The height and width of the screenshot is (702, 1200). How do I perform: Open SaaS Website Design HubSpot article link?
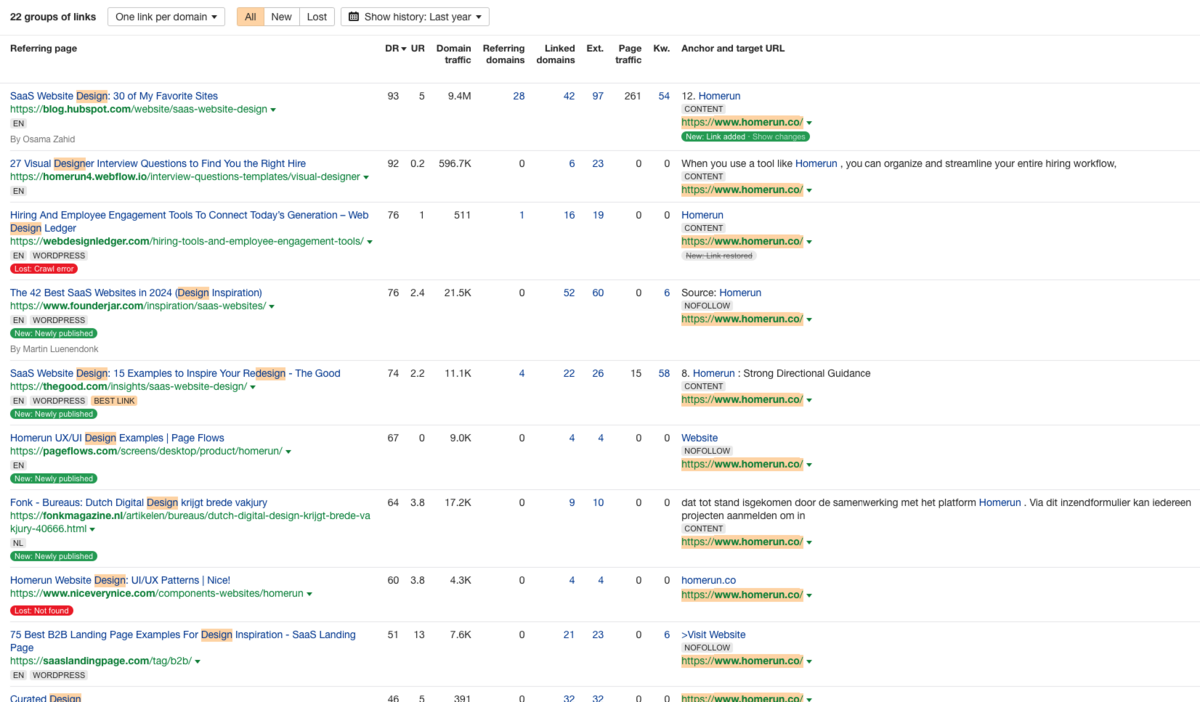[113, 96]
